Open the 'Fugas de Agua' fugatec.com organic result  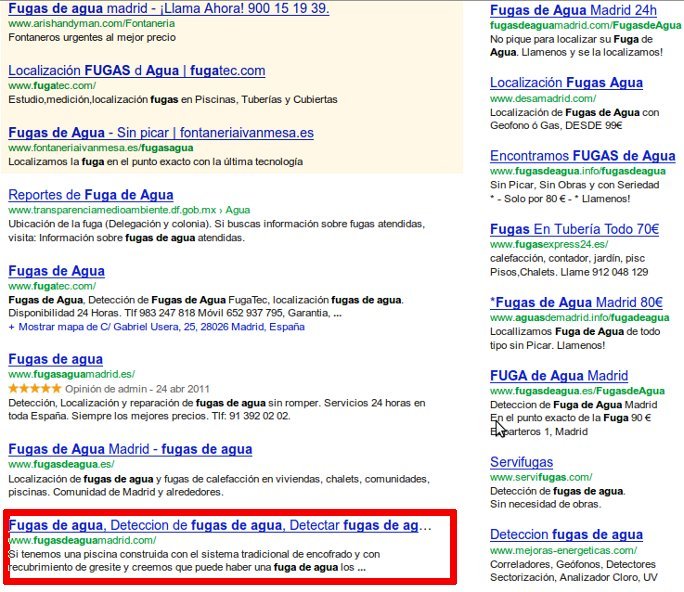(56, 271)
